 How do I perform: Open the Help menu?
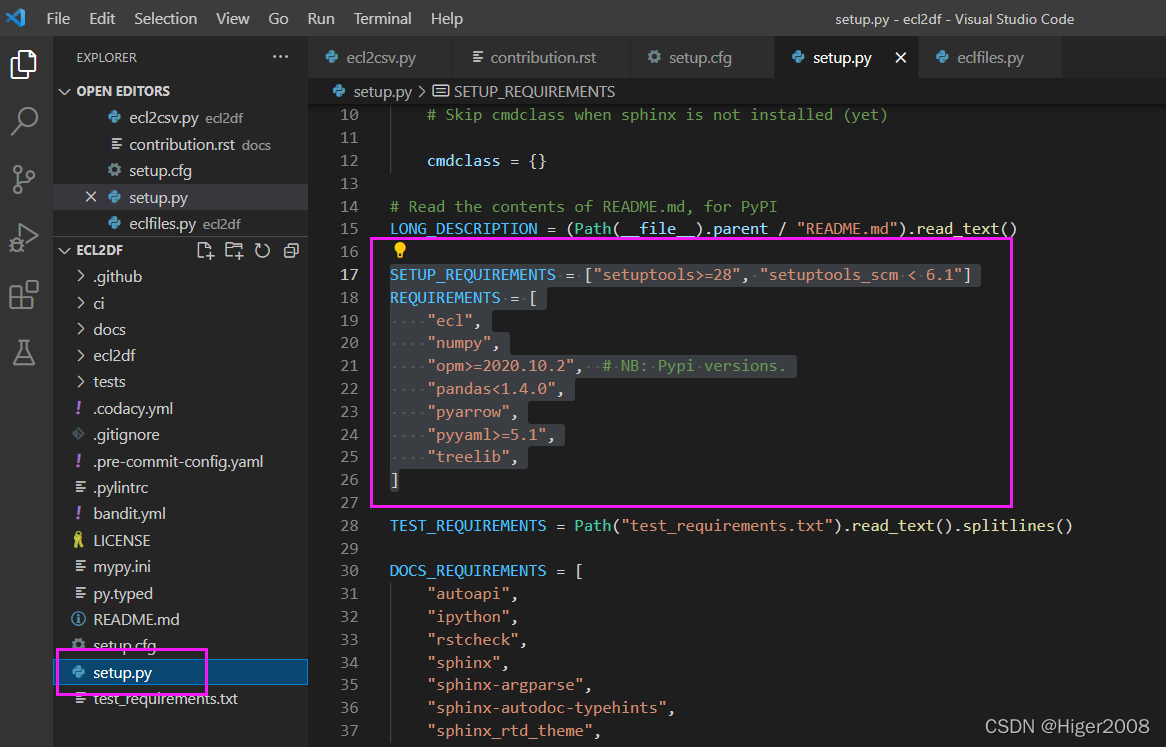pyautogui.click(x=446, y=19)
